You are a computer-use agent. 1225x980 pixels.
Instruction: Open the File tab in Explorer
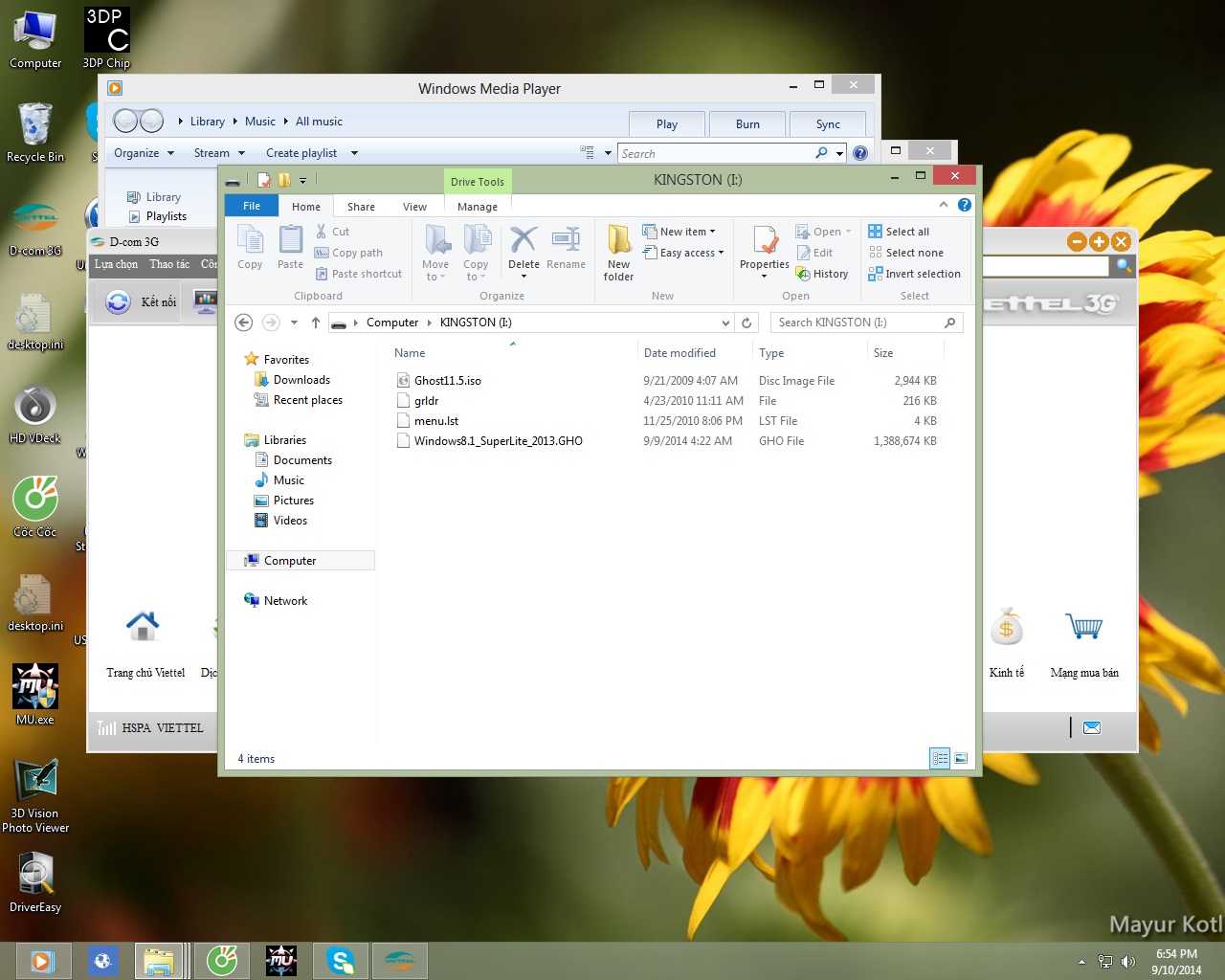[252, 206]
